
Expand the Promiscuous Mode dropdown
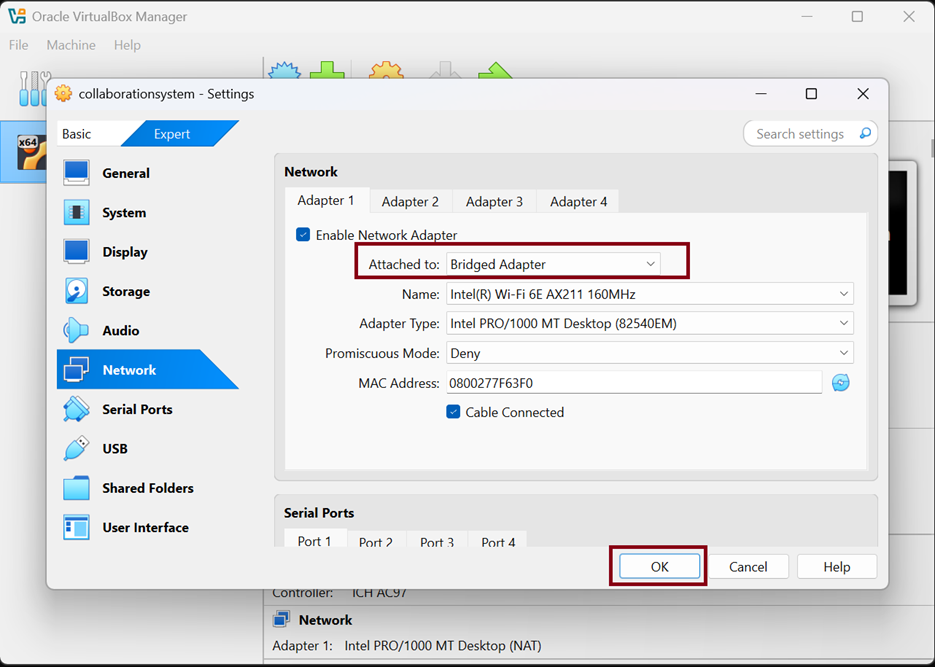[650, 353]
